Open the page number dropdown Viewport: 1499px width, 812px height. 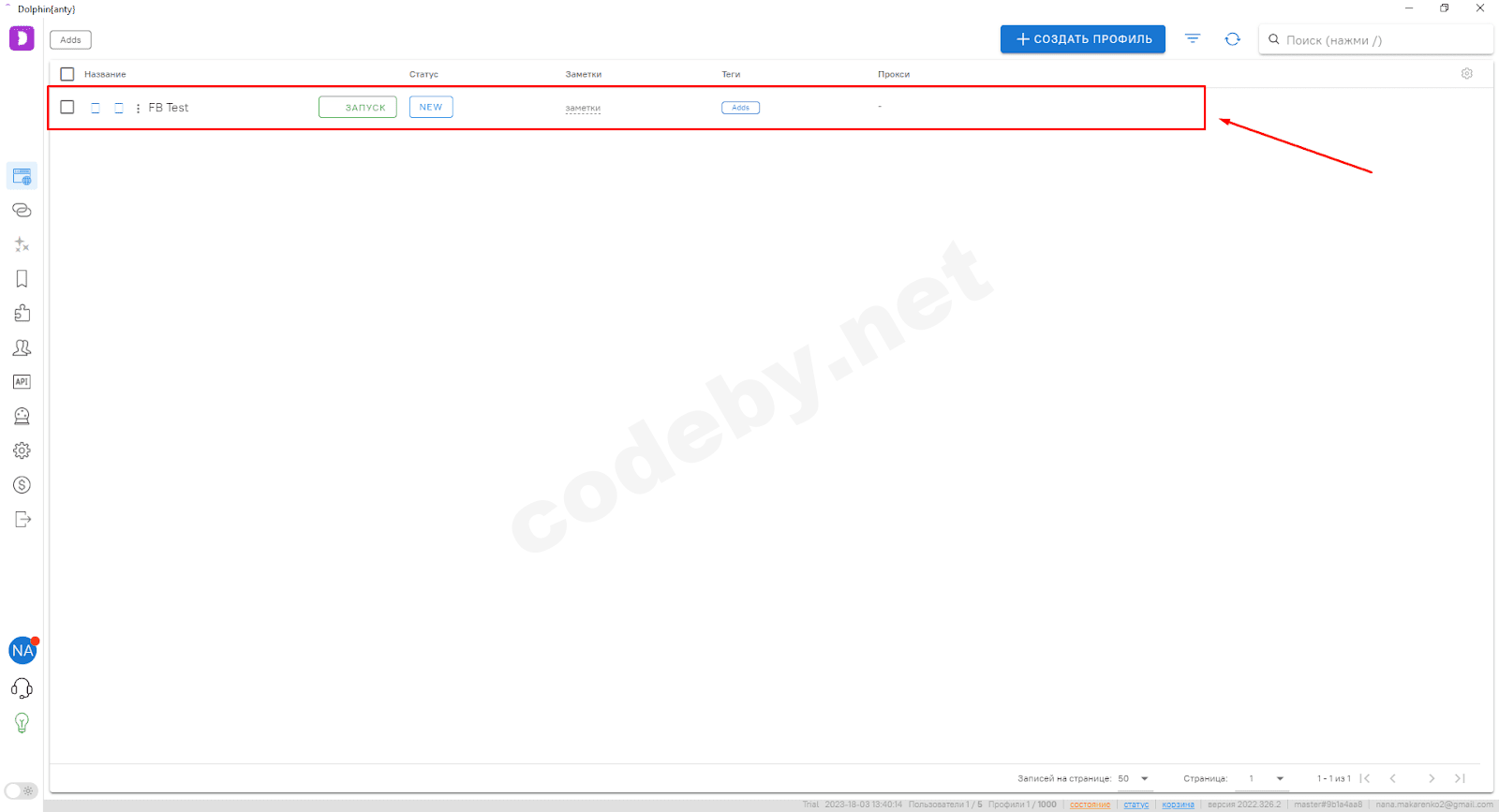pos(1264,778)
